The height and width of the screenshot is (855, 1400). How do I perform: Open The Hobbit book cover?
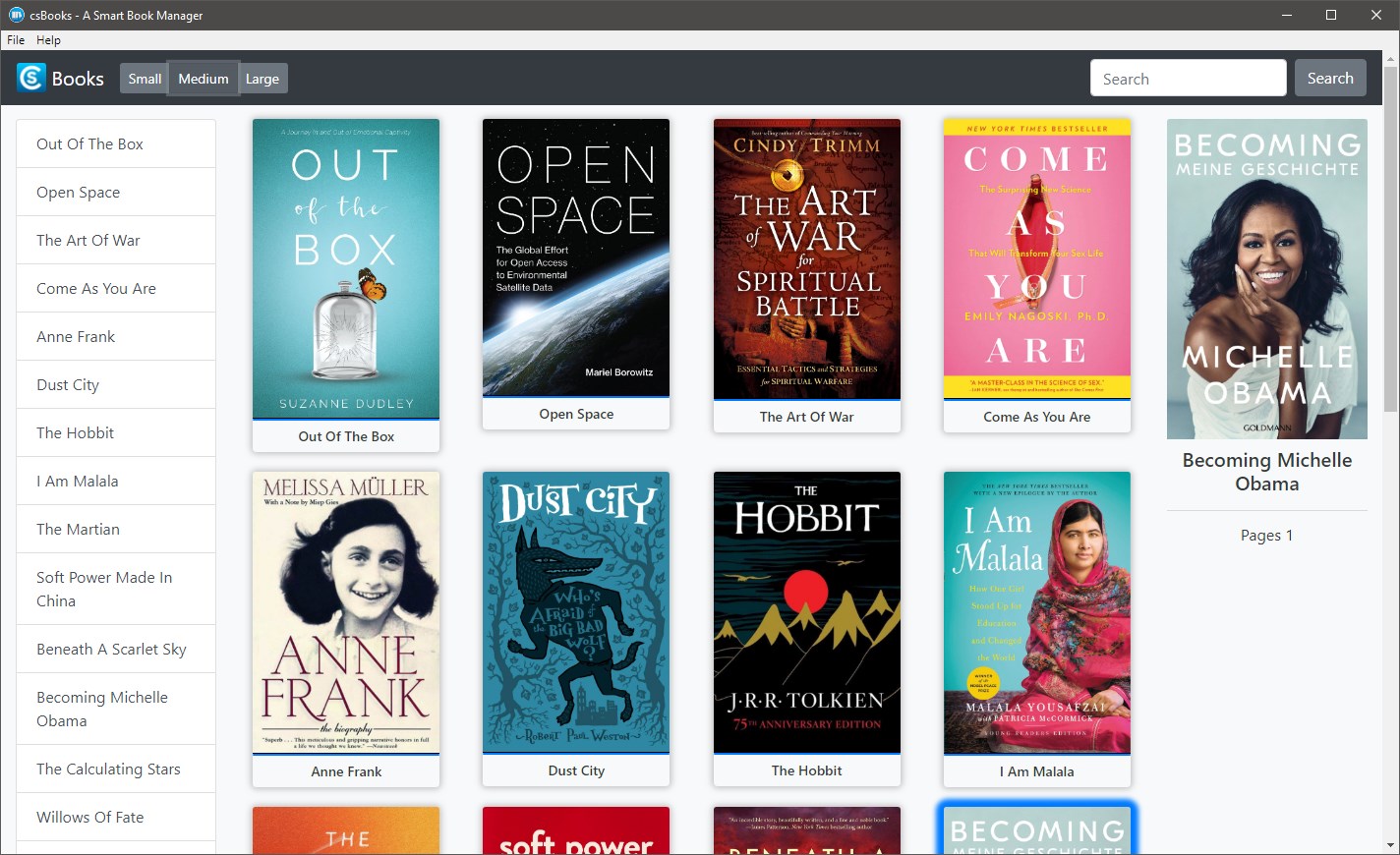807,613
